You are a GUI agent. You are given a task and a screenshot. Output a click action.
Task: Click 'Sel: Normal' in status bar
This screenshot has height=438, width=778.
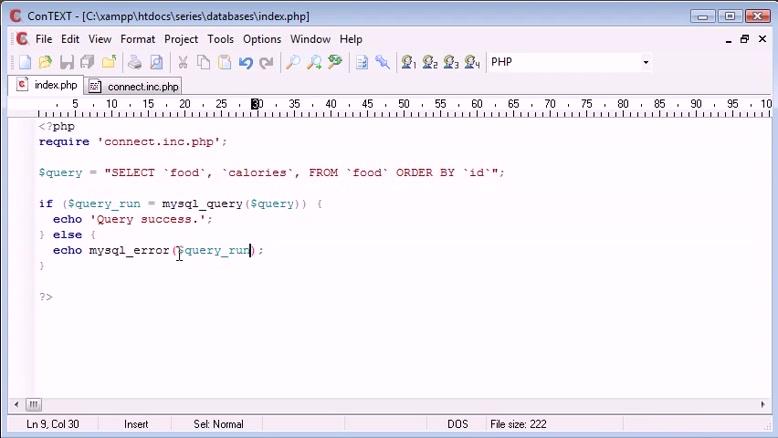[218, 425]
